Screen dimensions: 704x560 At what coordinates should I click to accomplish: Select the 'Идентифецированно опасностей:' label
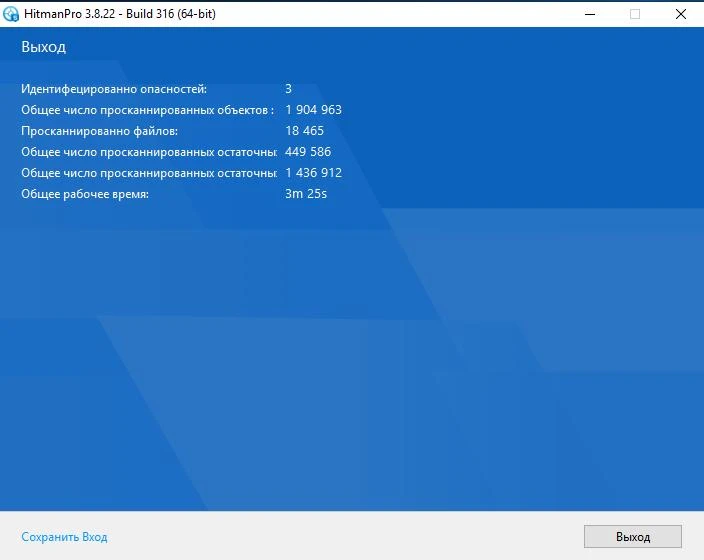pos(114,89)
